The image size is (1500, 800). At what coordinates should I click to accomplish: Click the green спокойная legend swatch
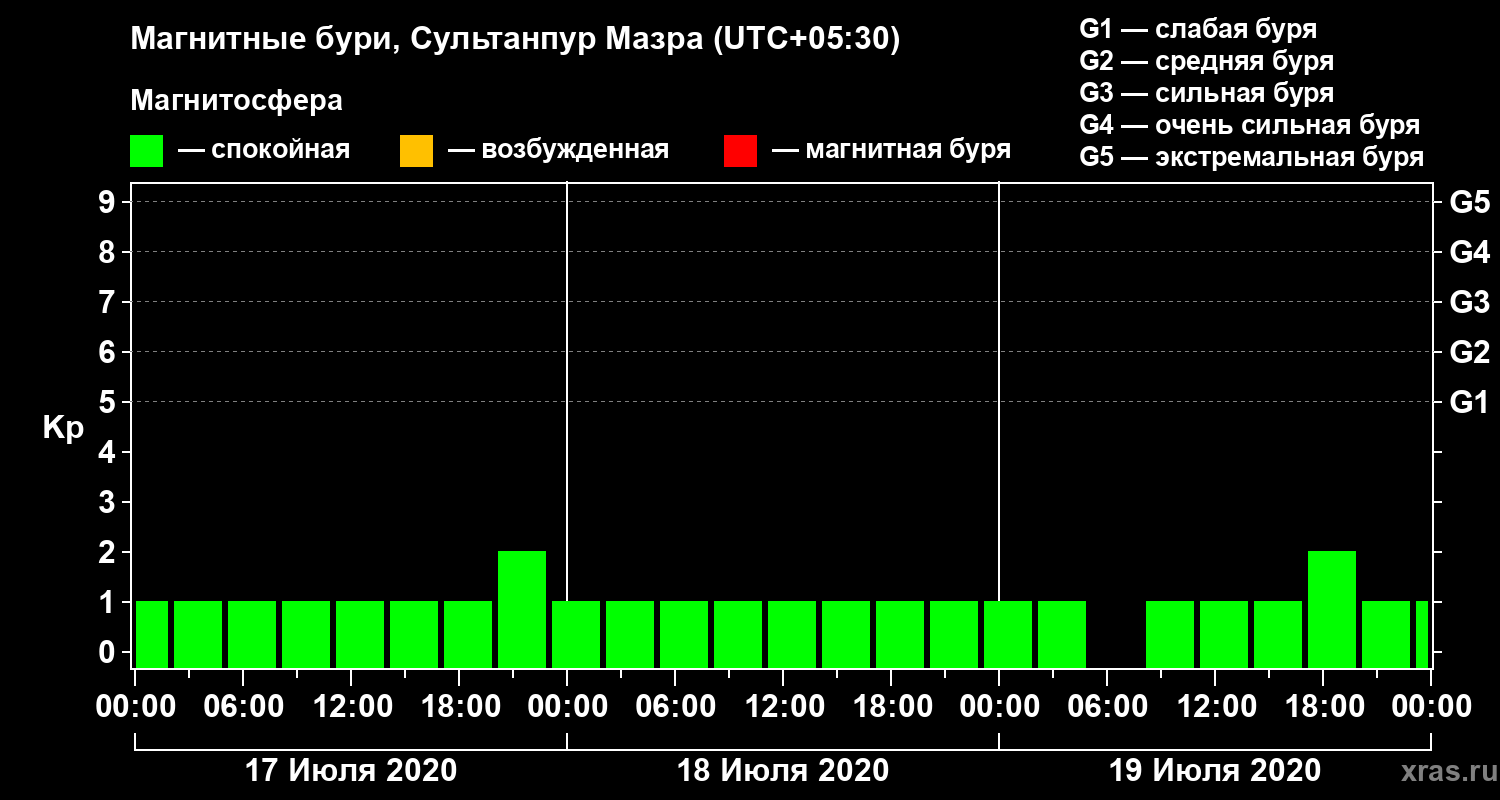146,151
